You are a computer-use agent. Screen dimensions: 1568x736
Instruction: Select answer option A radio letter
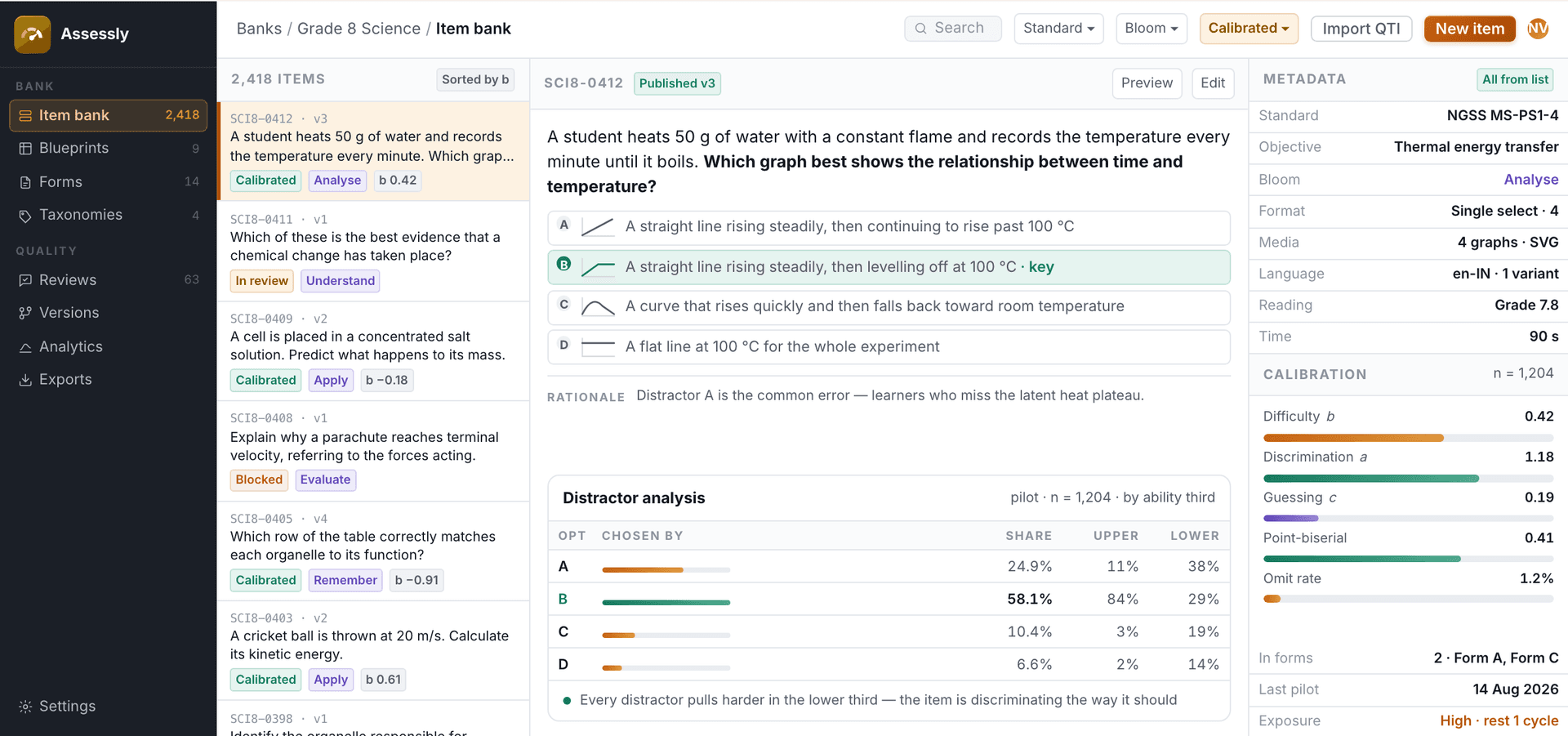click(563, 225)
